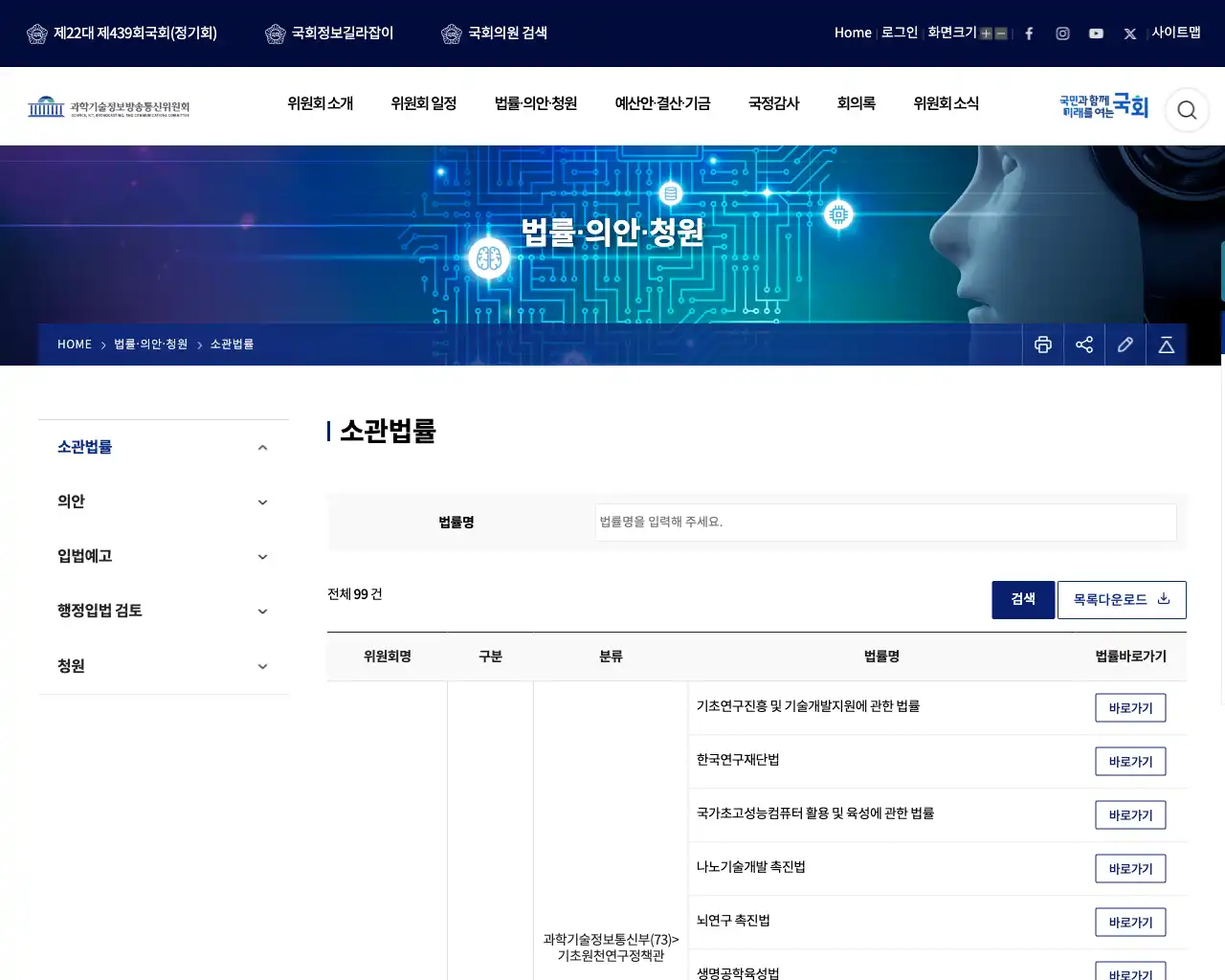This screenshot has width=1225, height=980.
Task: Share this page via share icon
Action: point(1084,345)
